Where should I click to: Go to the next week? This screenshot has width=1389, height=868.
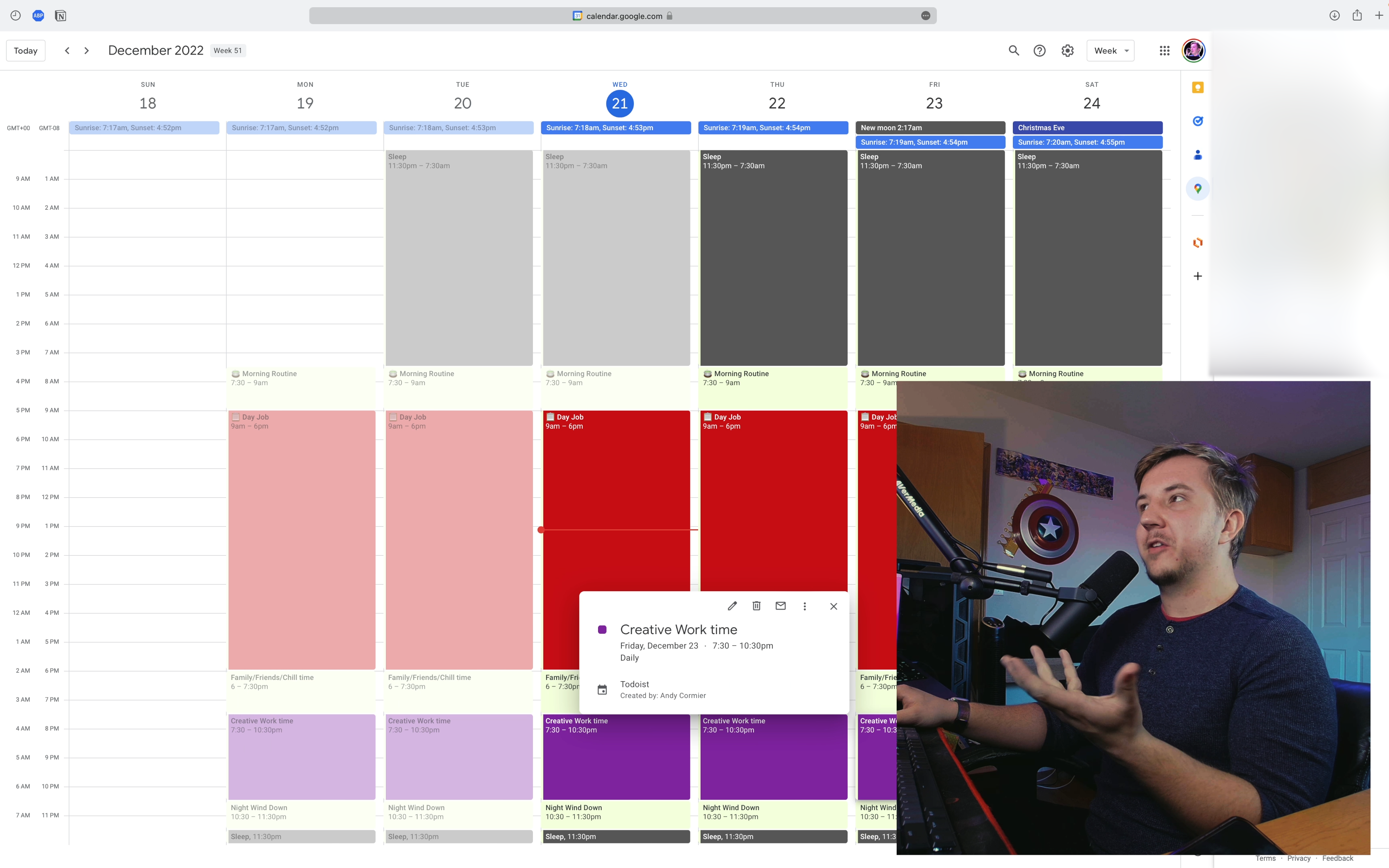tap(87, 51)
